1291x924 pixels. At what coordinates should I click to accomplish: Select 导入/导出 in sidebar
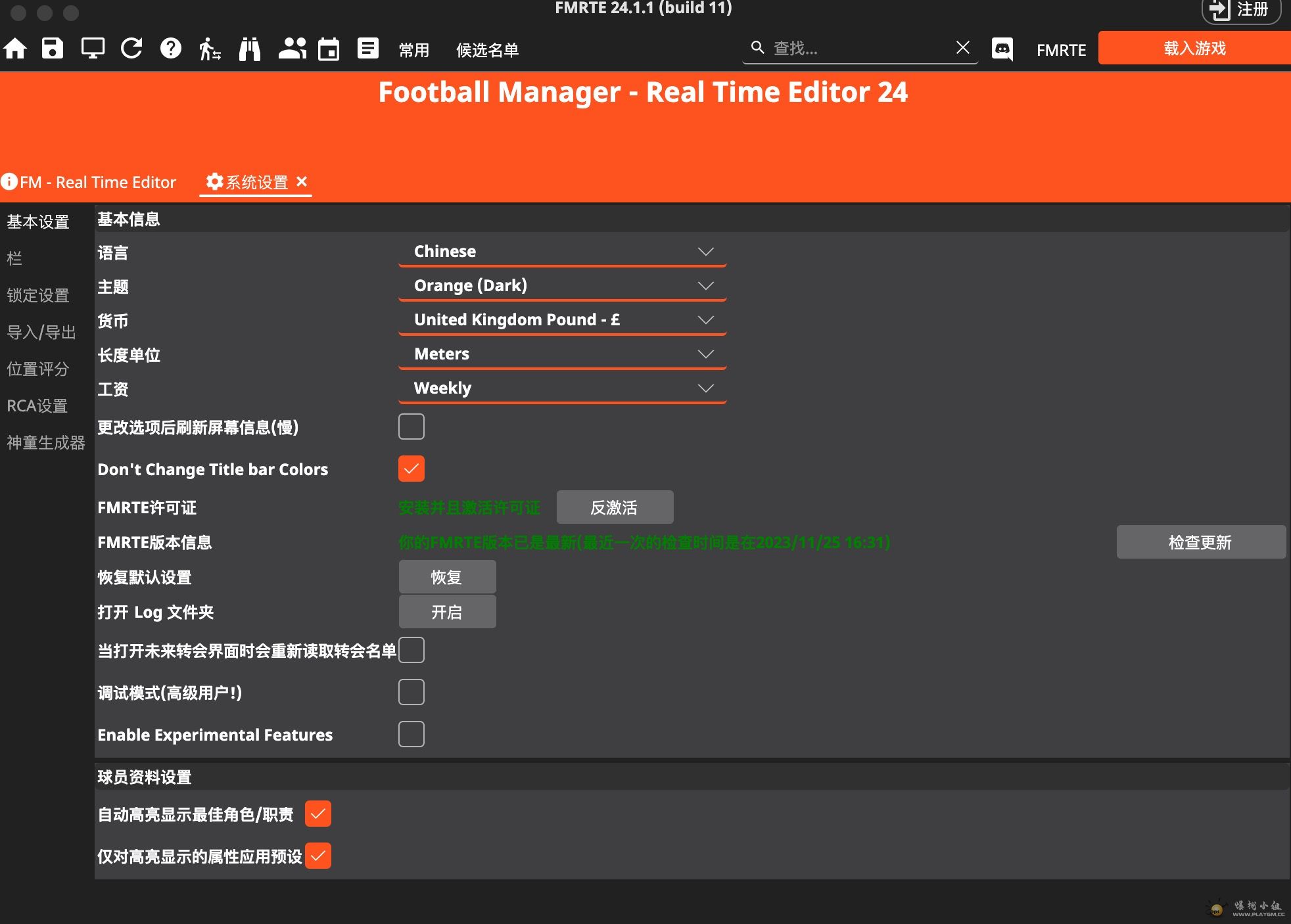click(x=41, y=332)
